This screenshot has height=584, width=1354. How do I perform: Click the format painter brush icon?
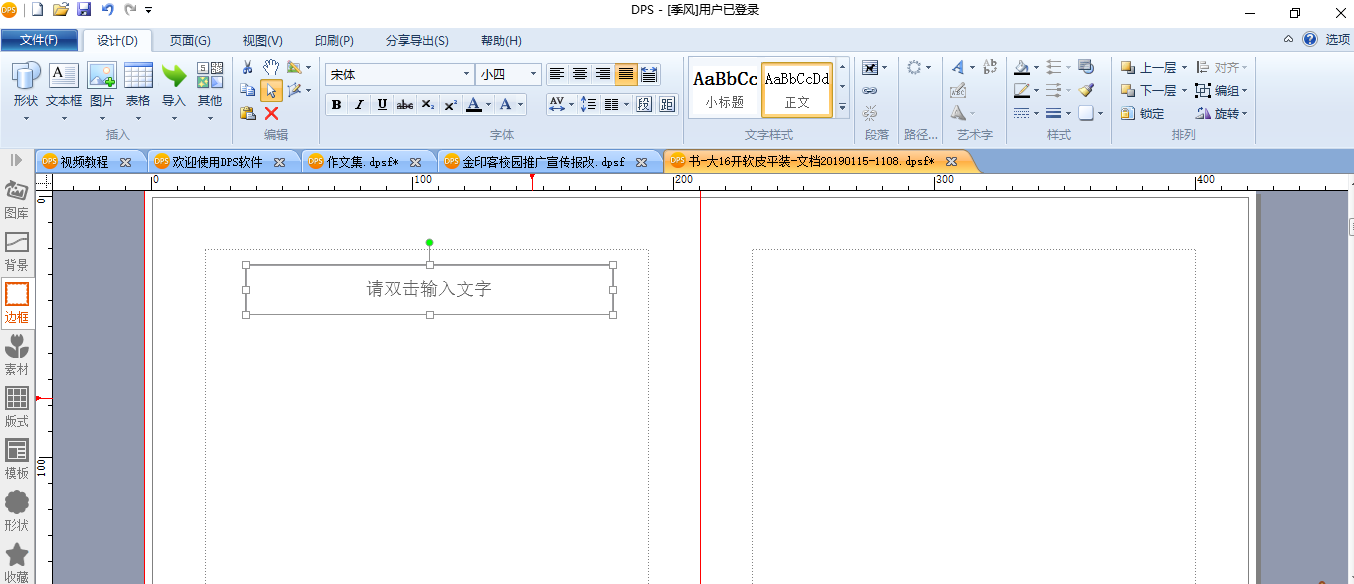(1086, 90)
